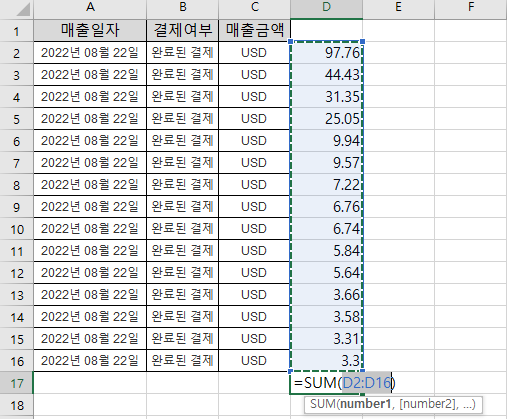This screenshot has height=419, width=507.
Task: Click cell with value 25.05
Action: point(326,119)
